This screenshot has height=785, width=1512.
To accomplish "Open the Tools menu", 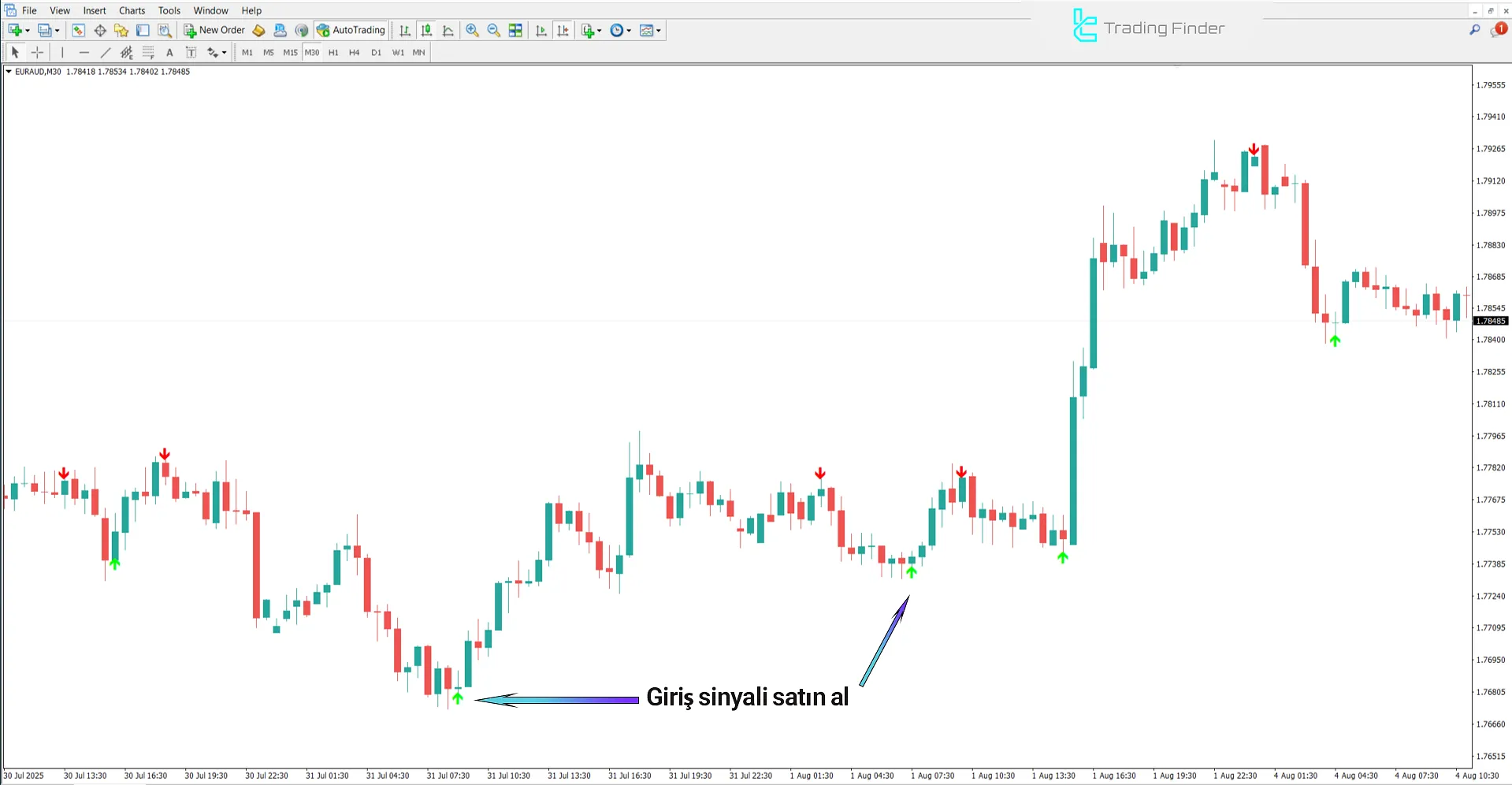I will 168,10.
